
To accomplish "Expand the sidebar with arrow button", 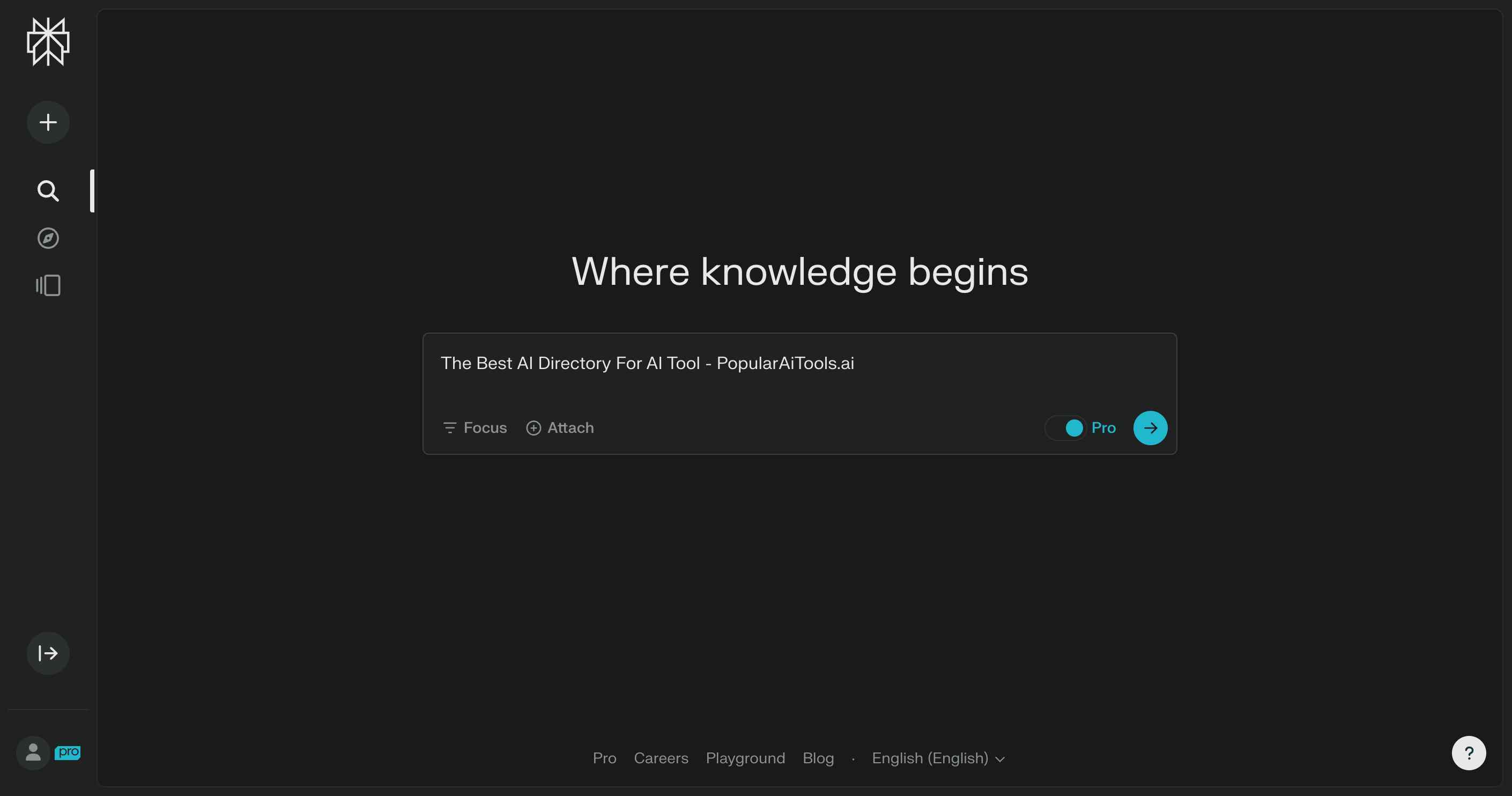I will (x=48, y=653).
